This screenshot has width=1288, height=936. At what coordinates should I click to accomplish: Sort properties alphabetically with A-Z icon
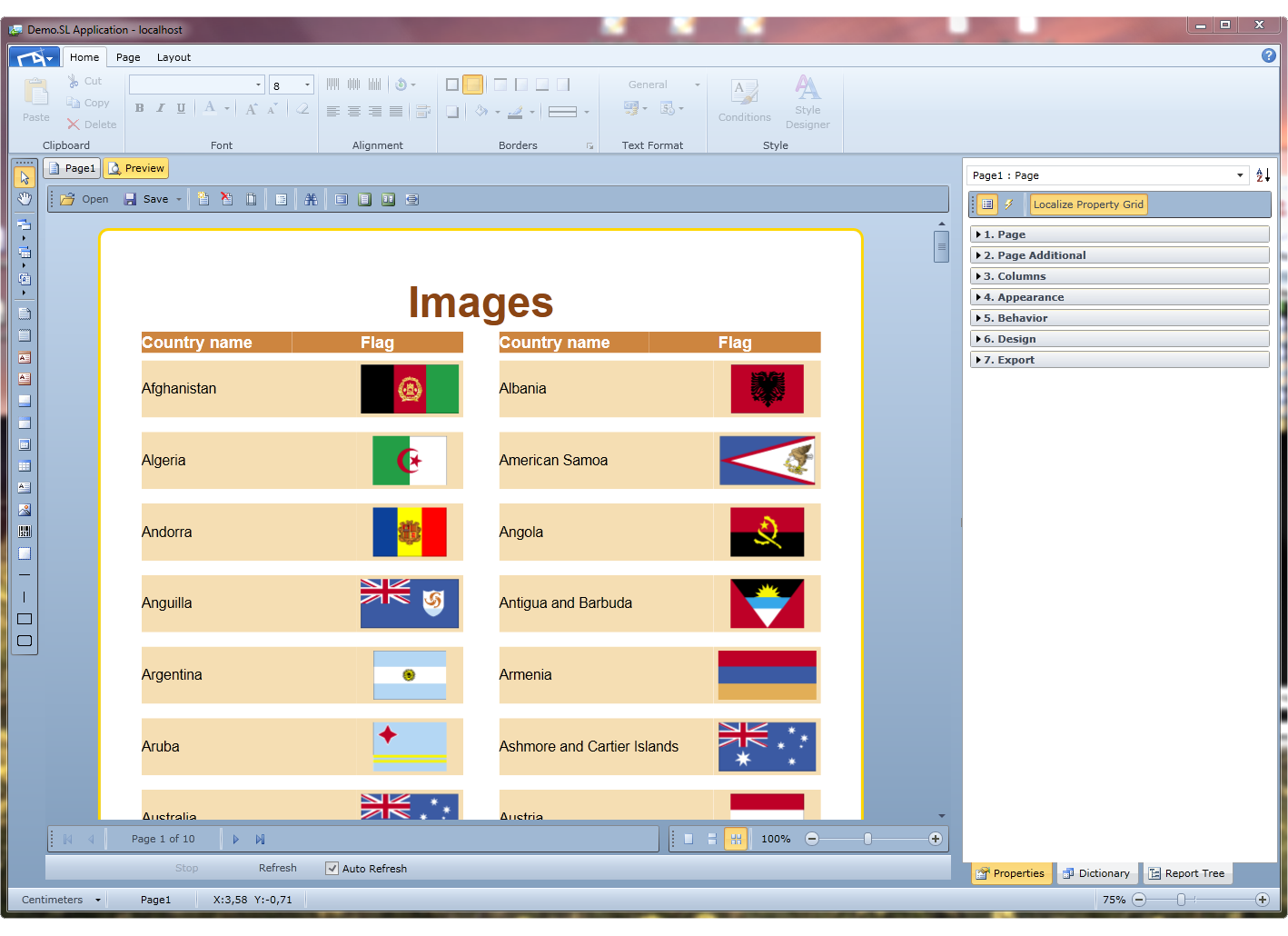point(1263,175)
